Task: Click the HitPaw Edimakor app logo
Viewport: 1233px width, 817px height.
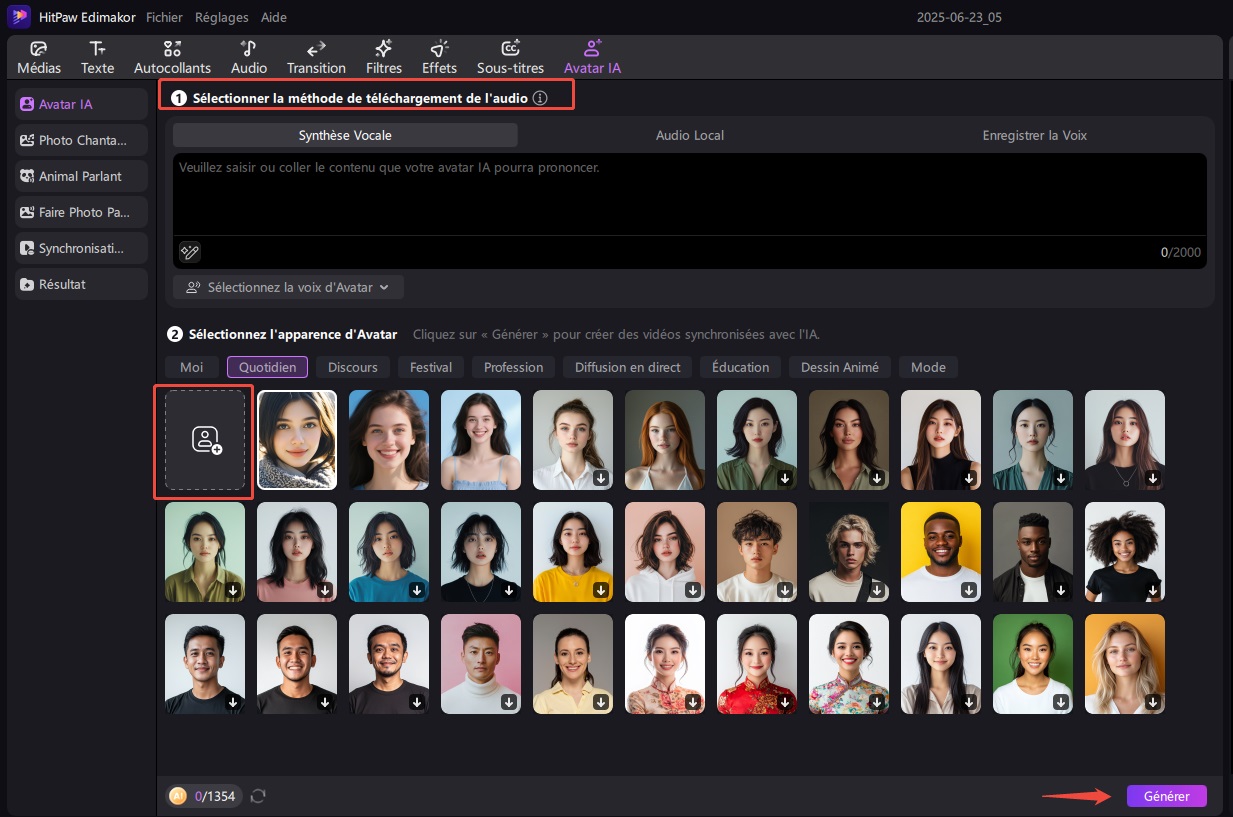Action: [x=19, y=17]
